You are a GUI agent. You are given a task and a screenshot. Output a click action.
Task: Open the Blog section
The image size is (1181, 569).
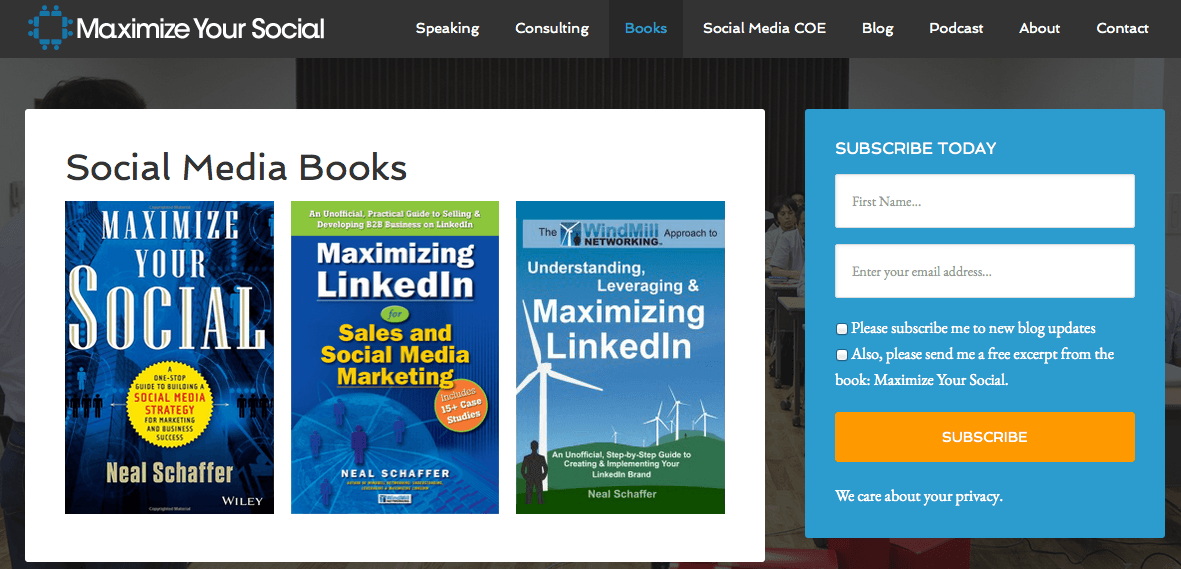point(877,29)
